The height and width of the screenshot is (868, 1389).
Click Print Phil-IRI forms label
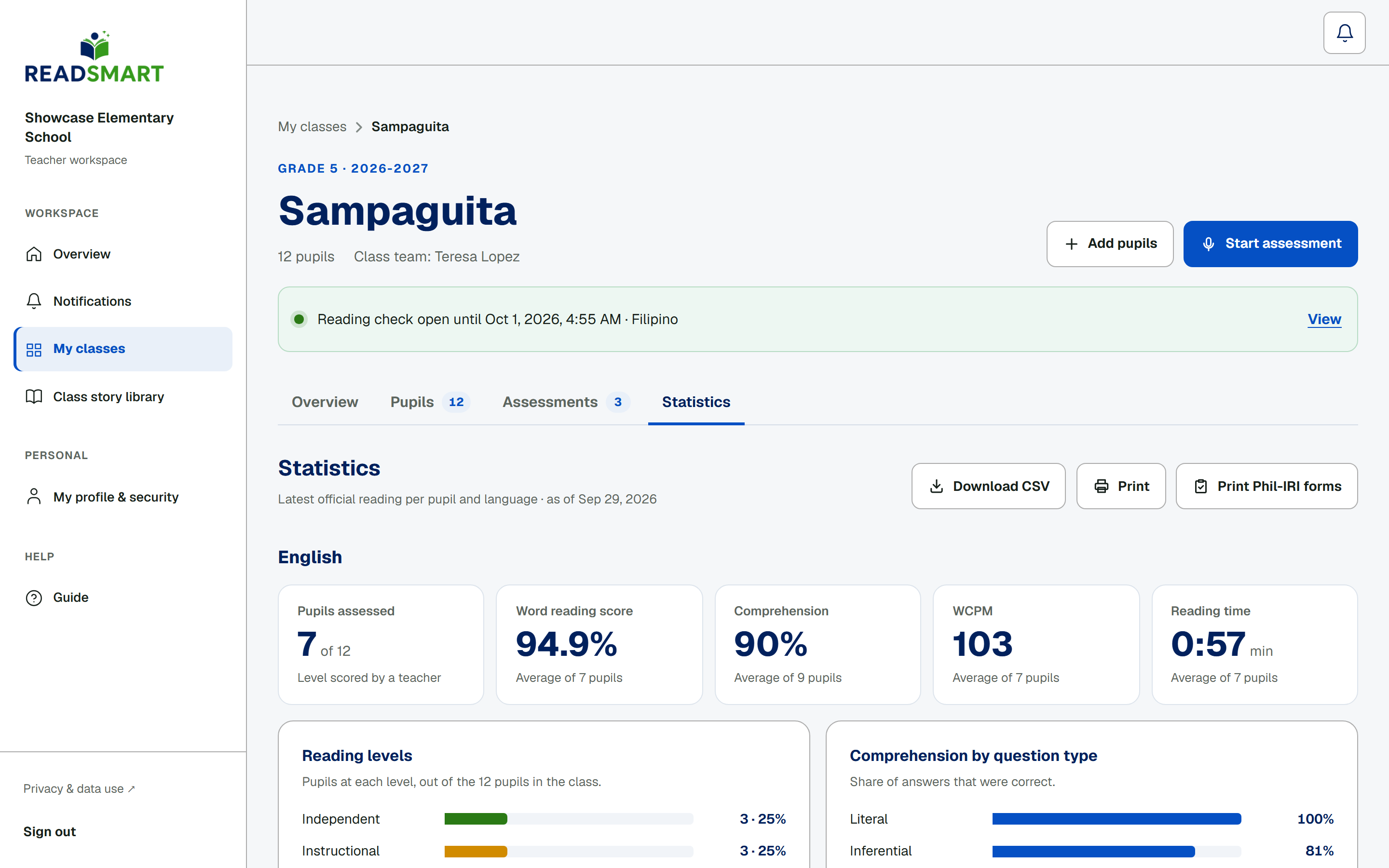[x=1280, y=486]
